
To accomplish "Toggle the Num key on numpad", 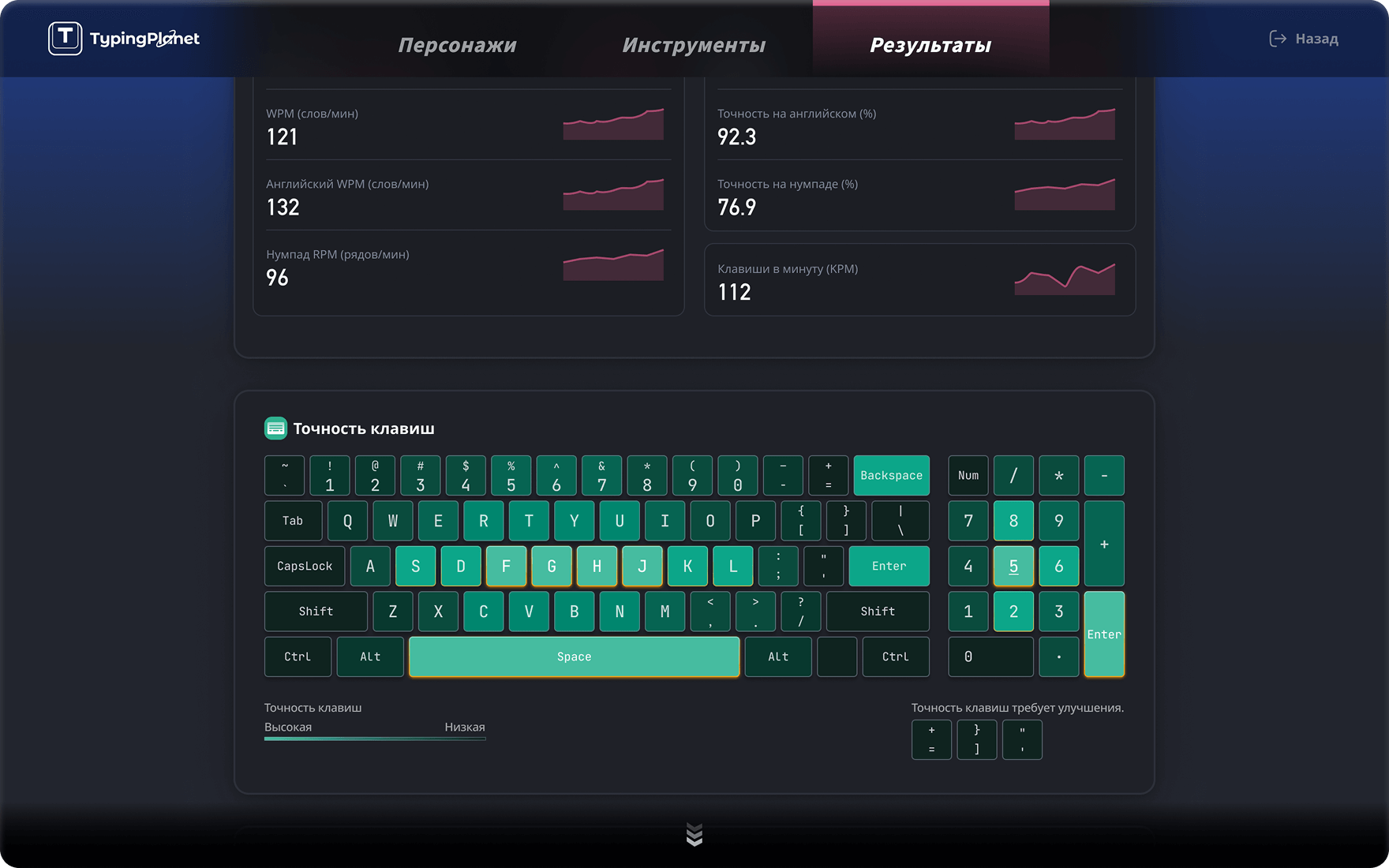I will [968, 475].
